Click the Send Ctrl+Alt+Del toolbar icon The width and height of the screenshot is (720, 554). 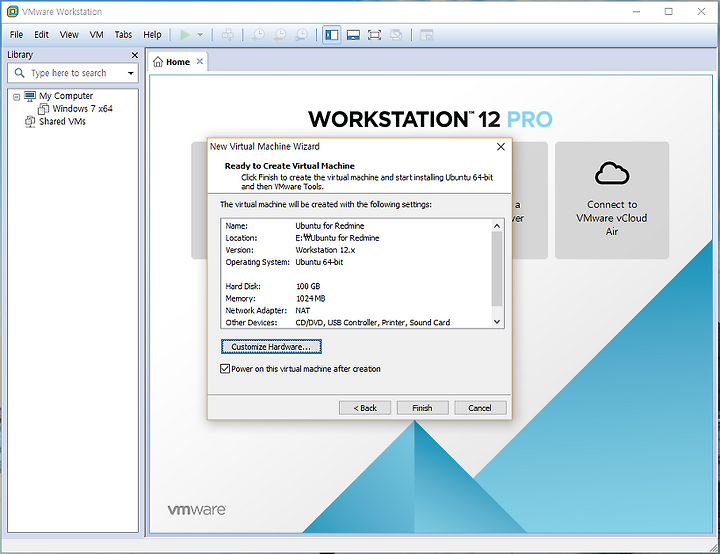[228, 35]
